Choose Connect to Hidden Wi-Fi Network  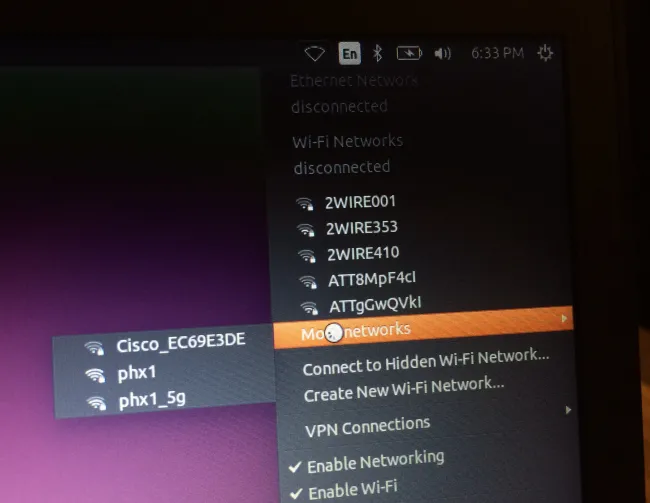(426, 362)
